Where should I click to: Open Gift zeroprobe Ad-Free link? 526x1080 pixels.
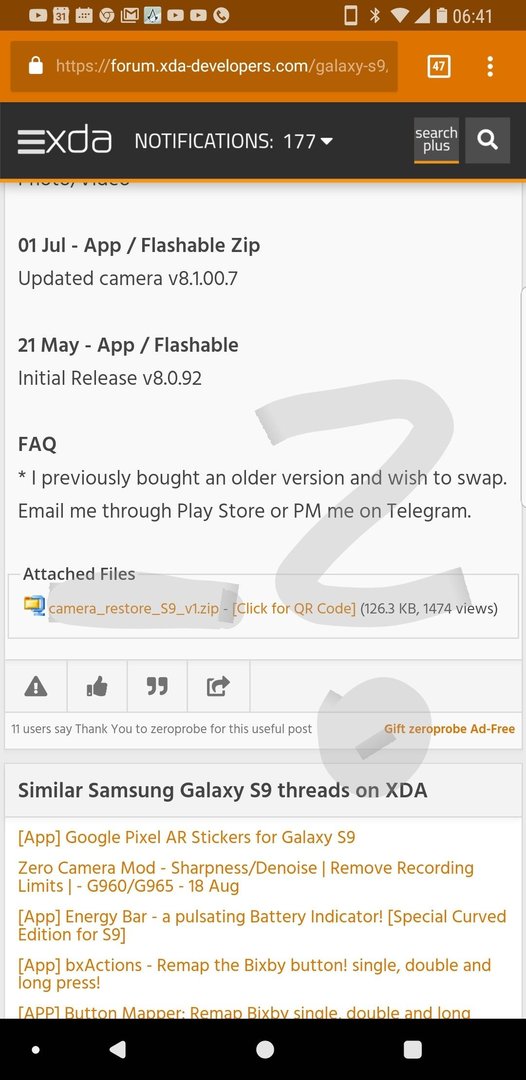click(x=450, y=729)
